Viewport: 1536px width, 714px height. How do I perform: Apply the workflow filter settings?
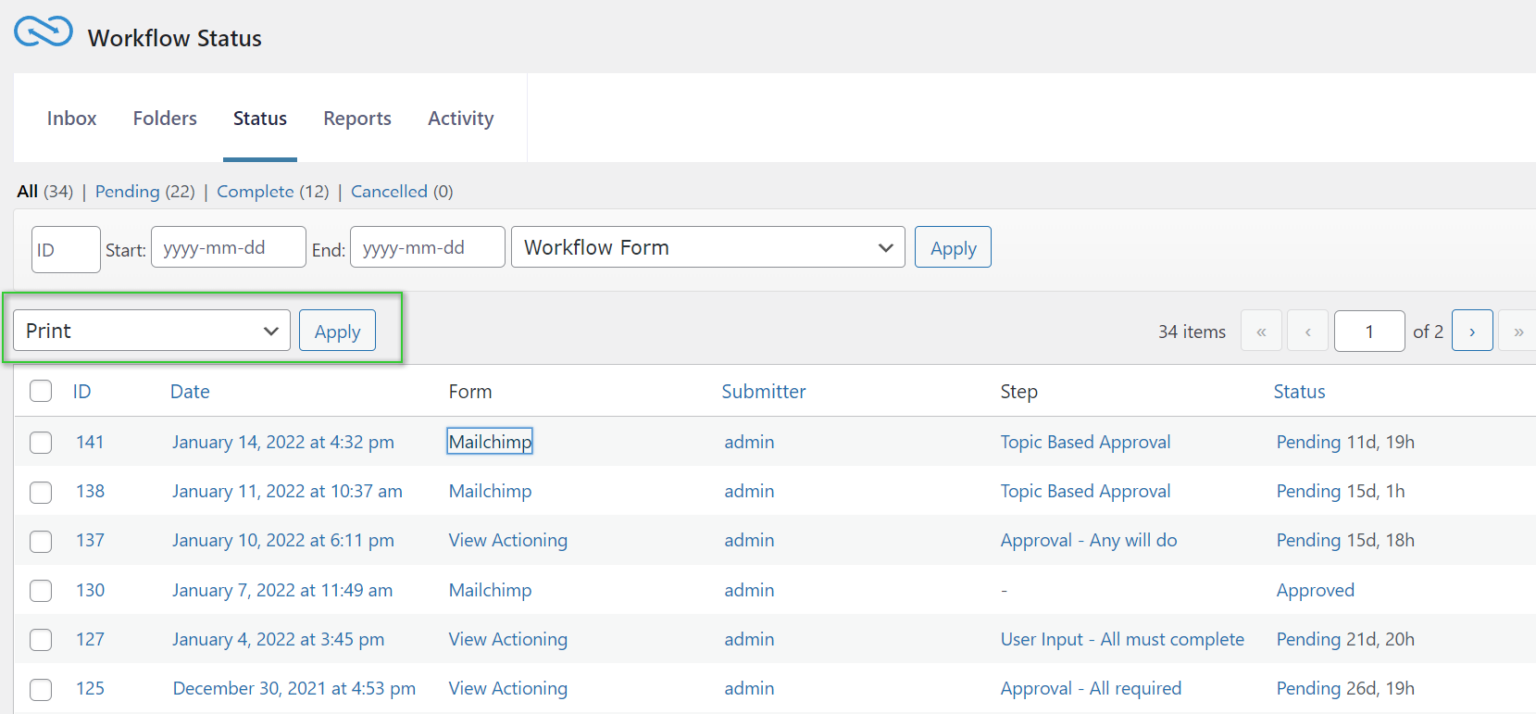952,247
